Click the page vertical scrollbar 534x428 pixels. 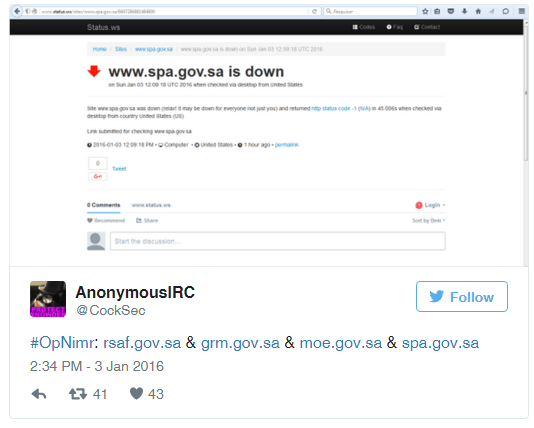(x=526, y=143)
